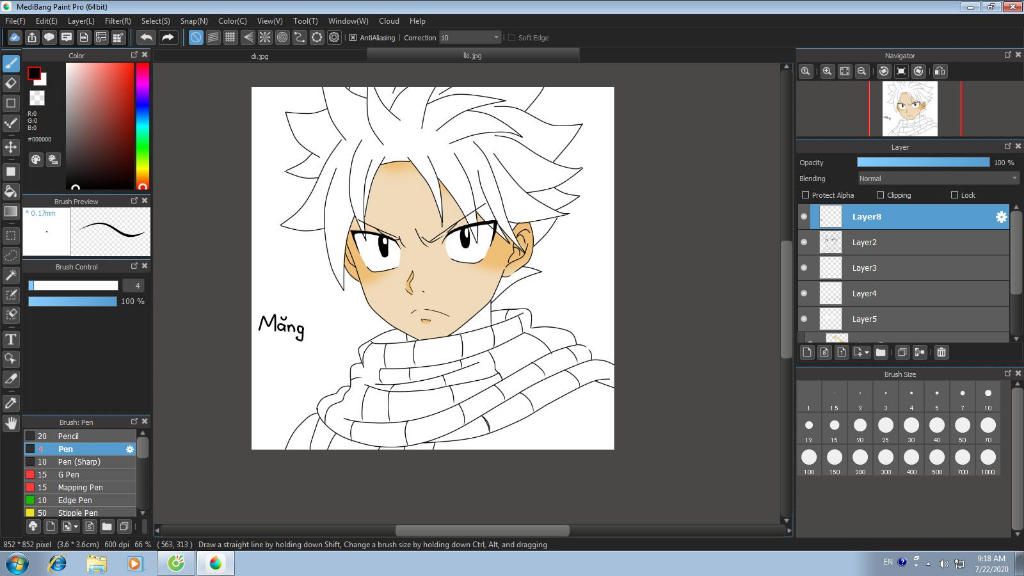Toggle the AntiAliasing checkbox
Viewport: 1024px width, 576px height.
point(353,38)
